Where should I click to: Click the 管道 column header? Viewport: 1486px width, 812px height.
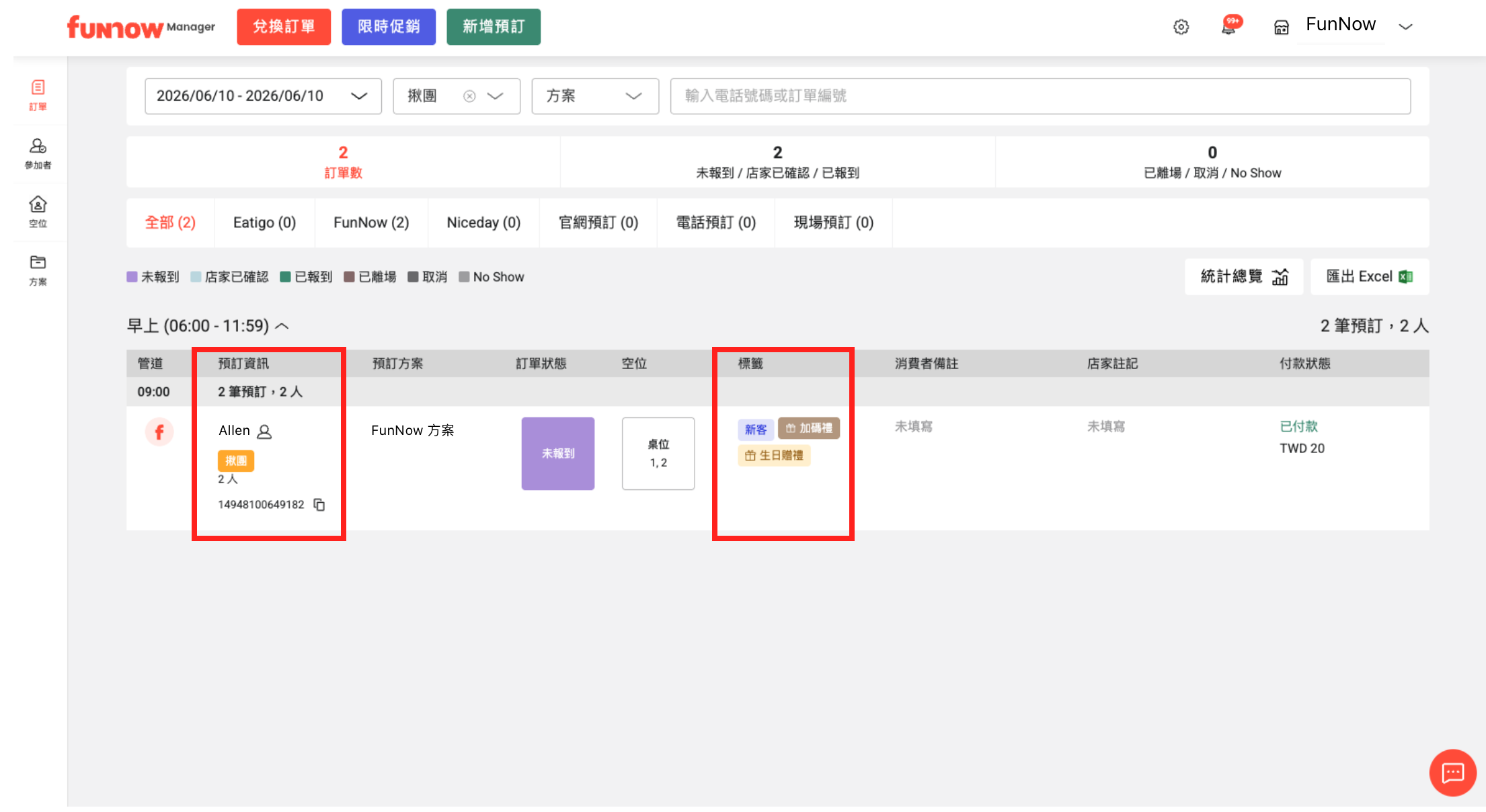point(150,364)
